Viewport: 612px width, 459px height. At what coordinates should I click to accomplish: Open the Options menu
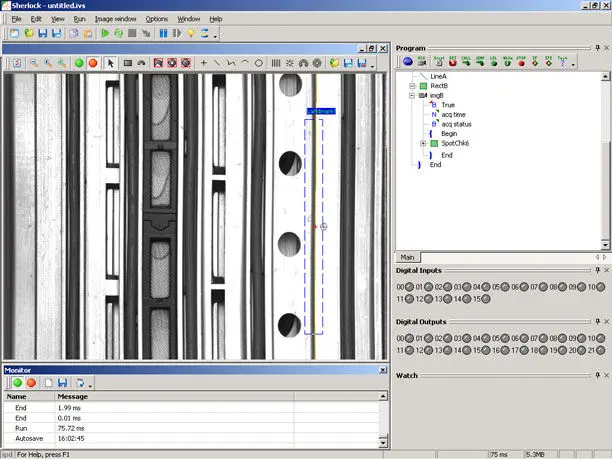[157, 19]
